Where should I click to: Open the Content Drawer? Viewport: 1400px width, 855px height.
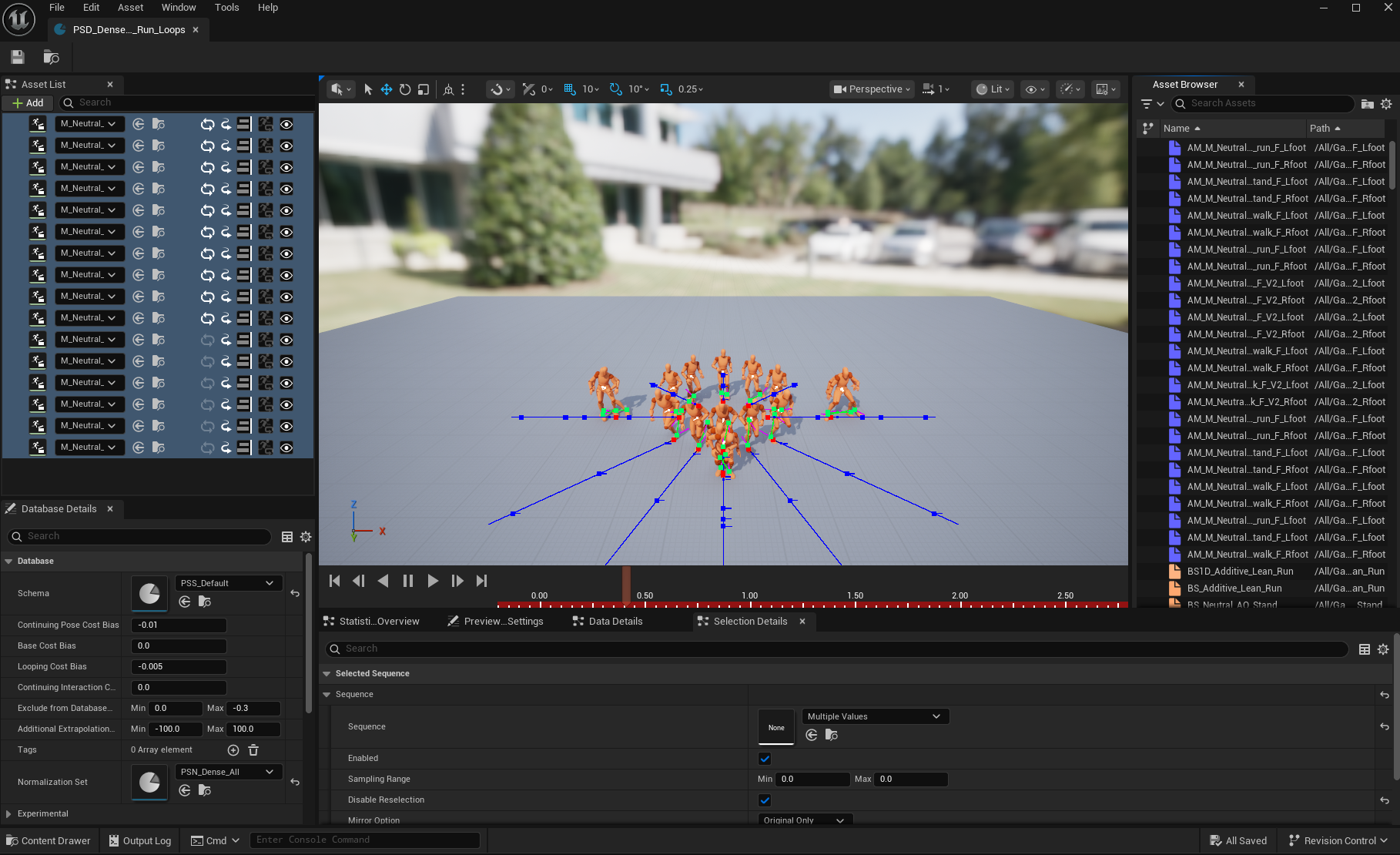point(48,840)
